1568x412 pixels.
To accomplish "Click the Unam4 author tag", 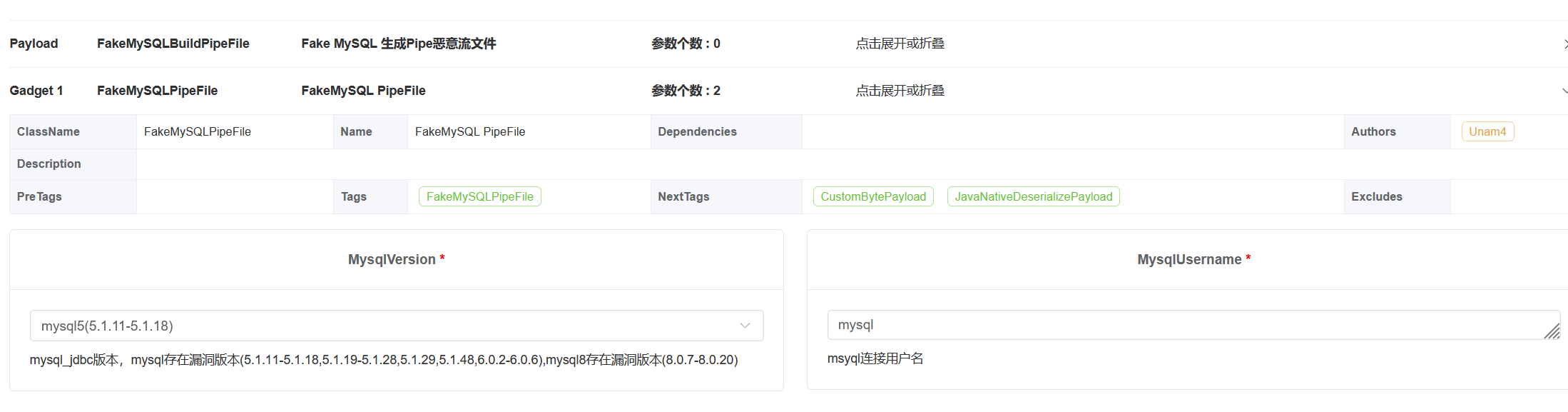I will click(x=1487, y=131).
